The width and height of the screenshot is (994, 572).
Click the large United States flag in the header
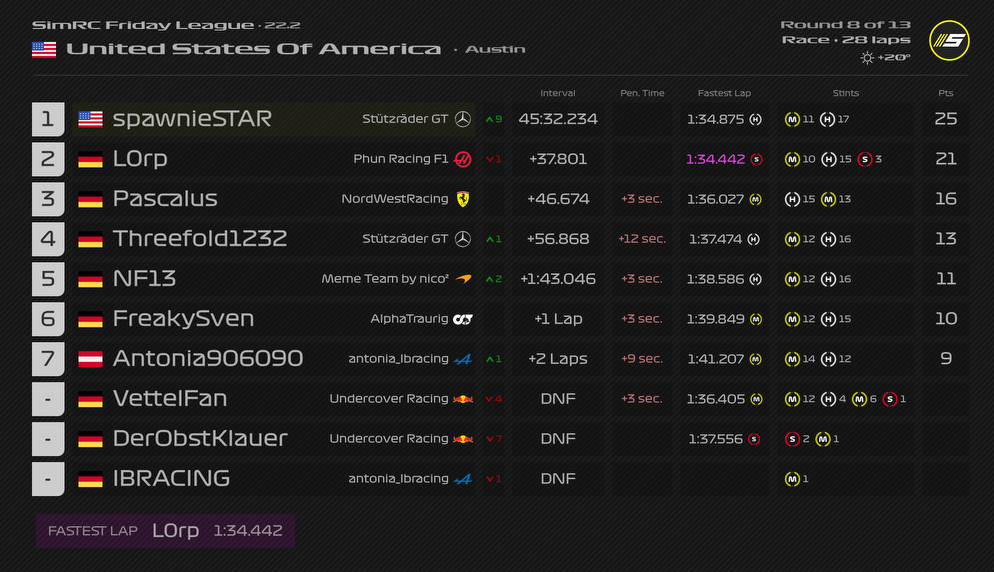click(x=44, y=49)
